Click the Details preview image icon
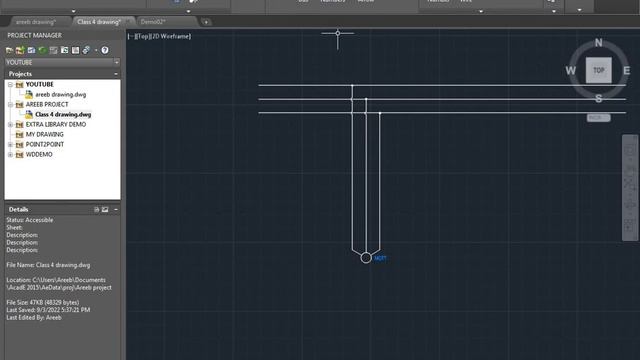Viewport: 640px width, 360px height. coord(105,209)
